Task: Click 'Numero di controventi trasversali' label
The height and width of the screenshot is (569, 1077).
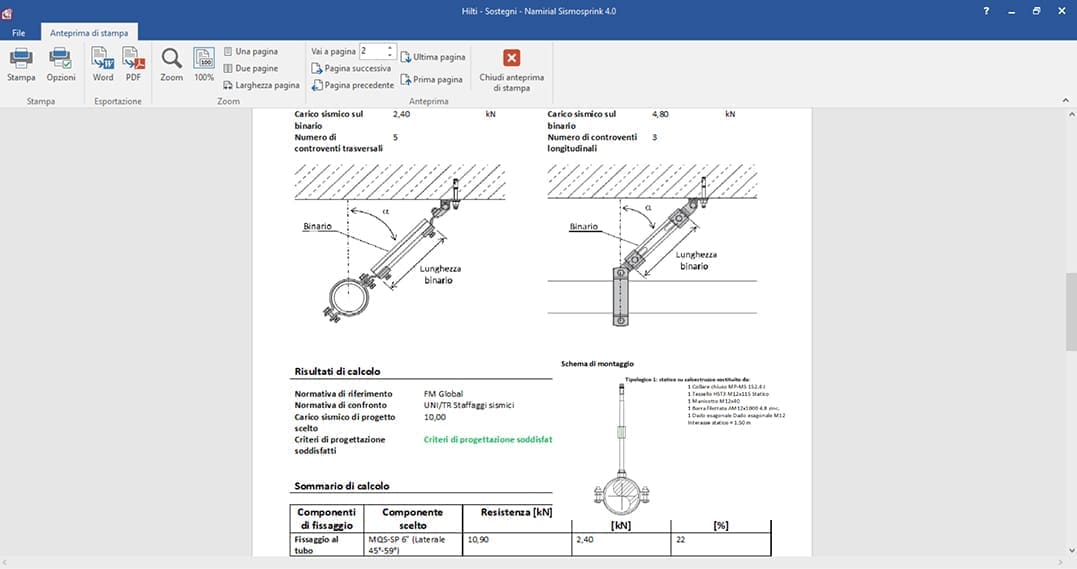Action: [339, 143]
